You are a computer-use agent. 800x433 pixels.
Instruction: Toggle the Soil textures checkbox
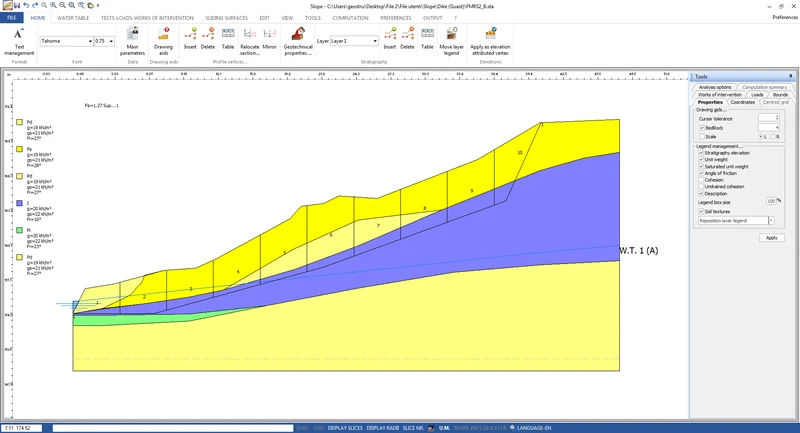pyautogui.click(x=701, y=211)
